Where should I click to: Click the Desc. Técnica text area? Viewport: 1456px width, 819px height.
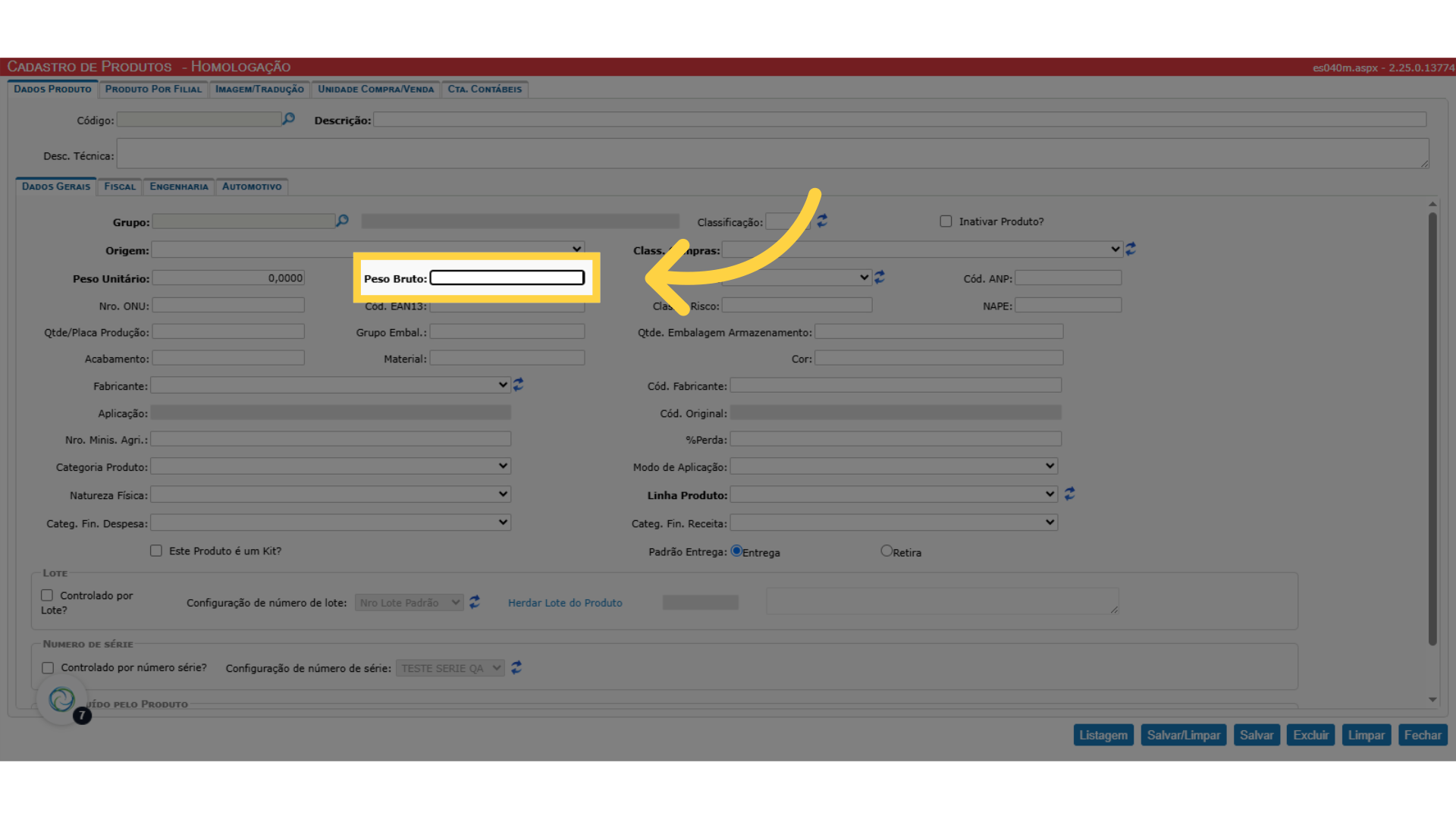pos(773,153)
